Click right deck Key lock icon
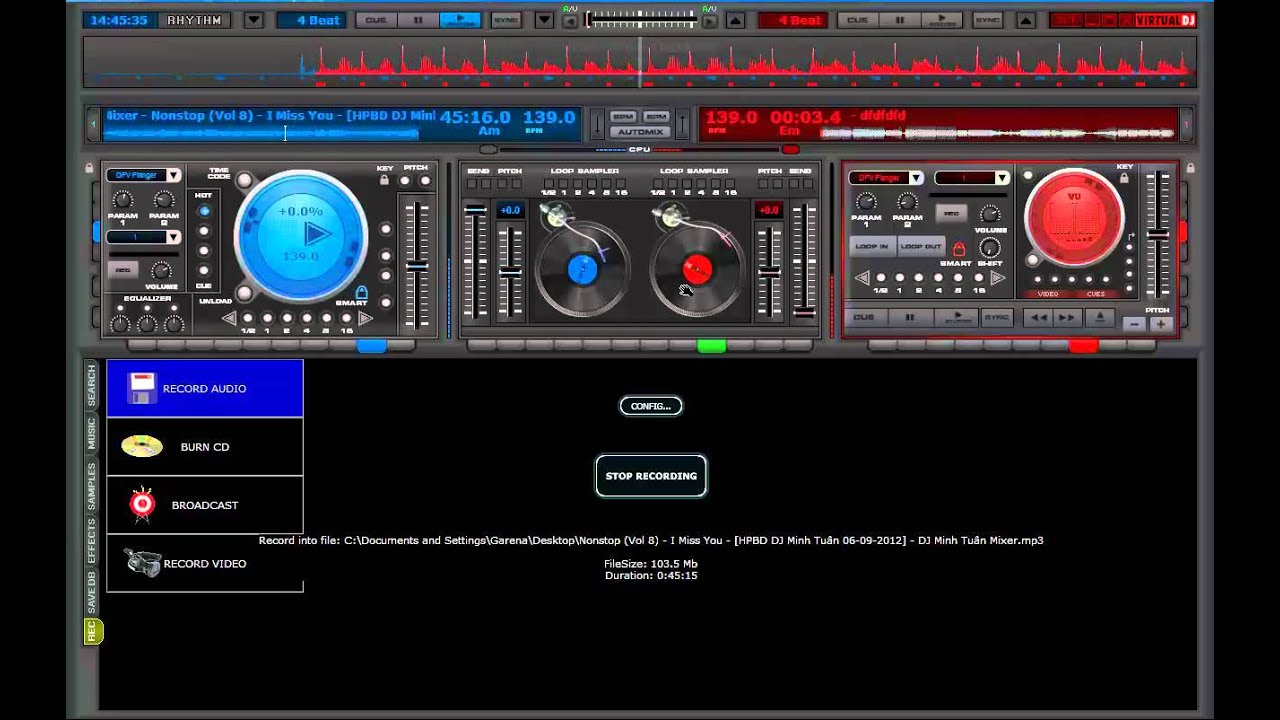This screenshot has width=1280, height=720. click(1124, 178)
